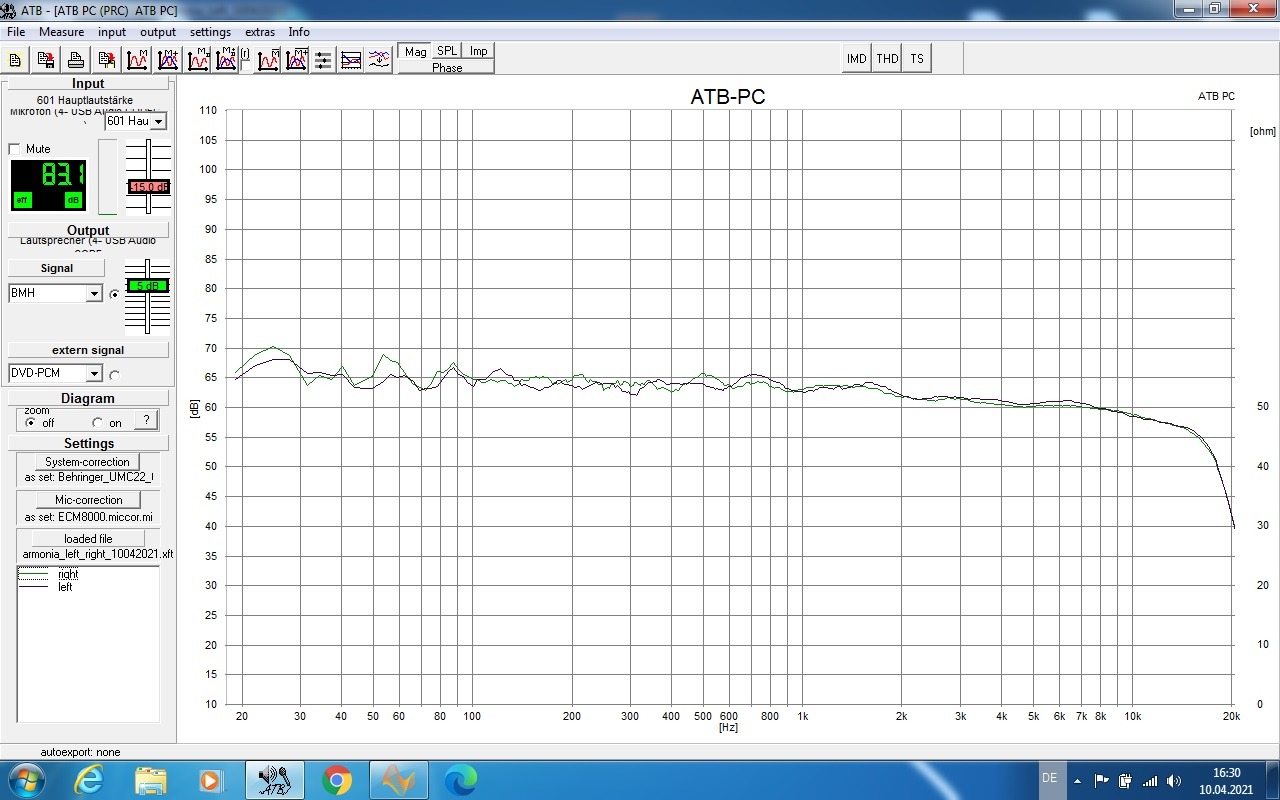The height and width of the screenshot is (800, 1280).
Task: Toggle the (r) checkbox in toolbar
Action: [x=245, y=66]
